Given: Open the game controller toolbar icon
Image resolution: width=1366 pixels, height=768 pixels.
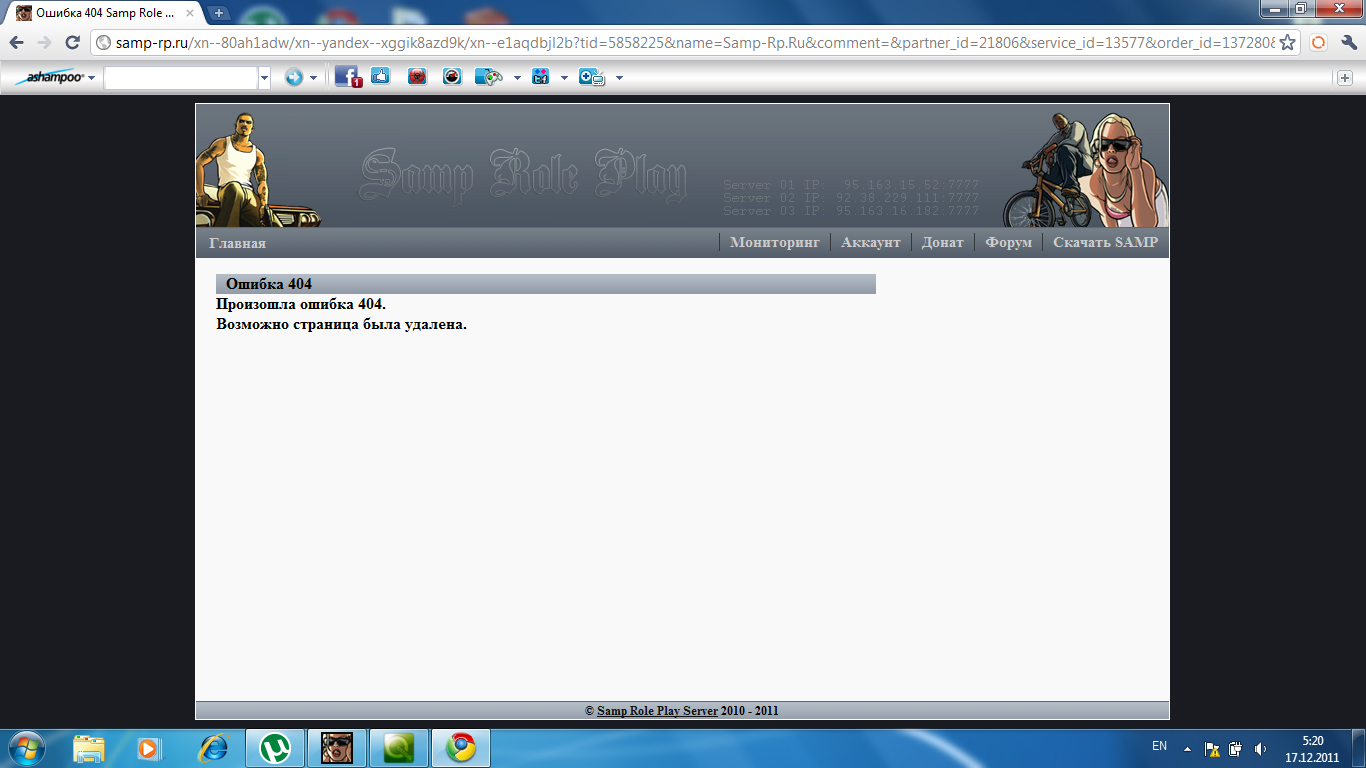Looking at the screenshot, I should (488, 77).
